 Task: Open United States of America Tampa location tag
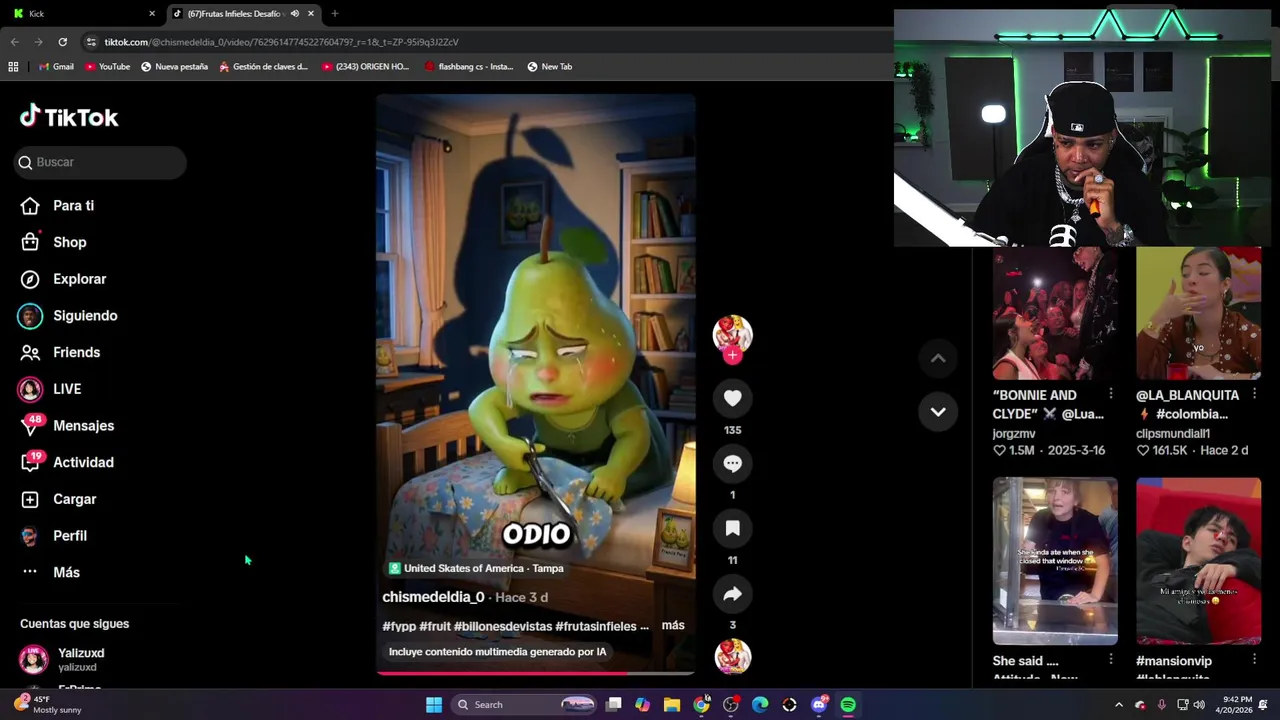point(476,568)
